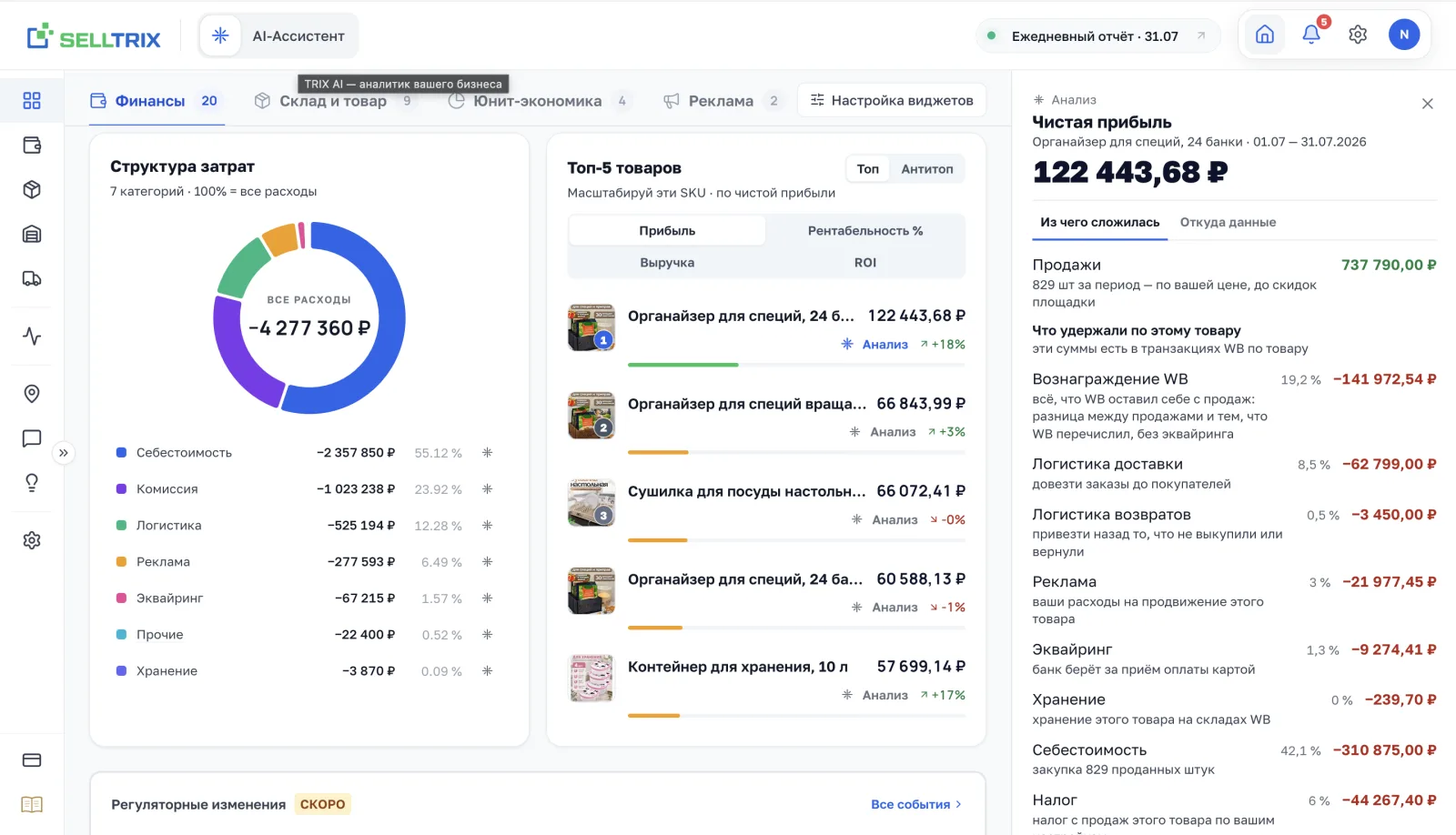Switch to the Юнит-экономика tab
1456x835 pixels.
point(539,101)
